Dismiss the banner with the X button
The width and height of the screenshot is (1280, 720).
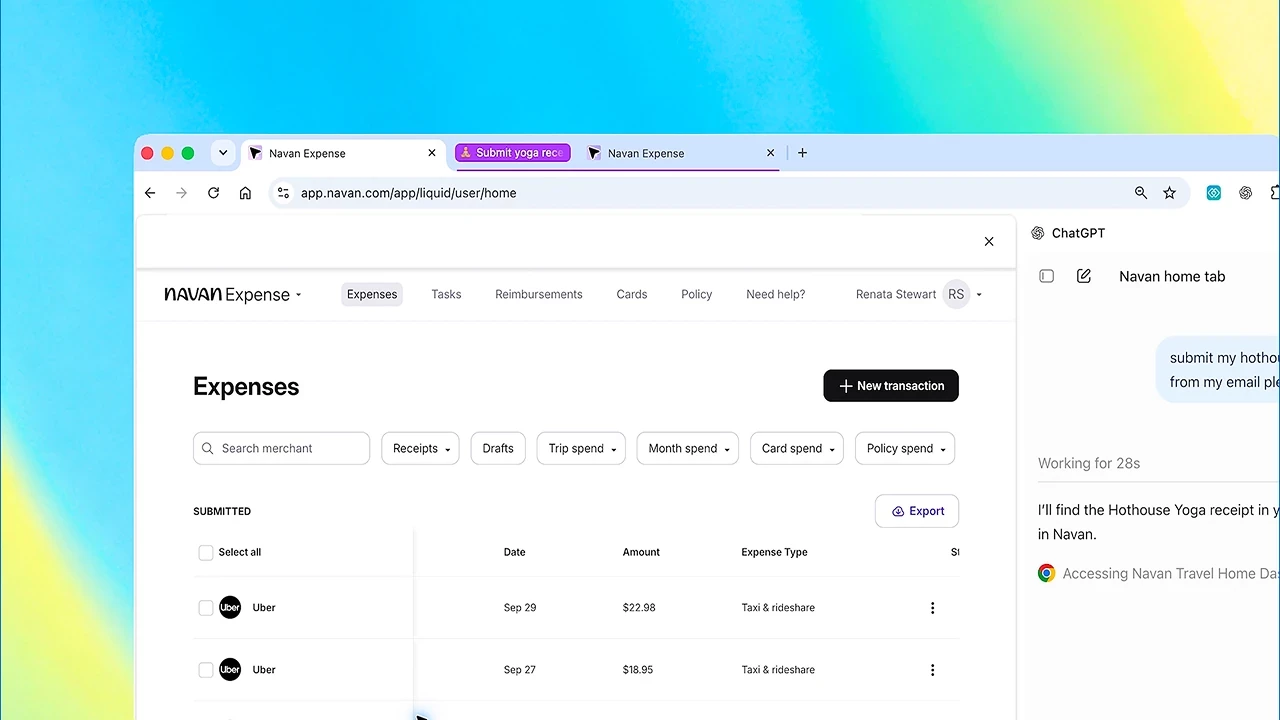[989, 241]
